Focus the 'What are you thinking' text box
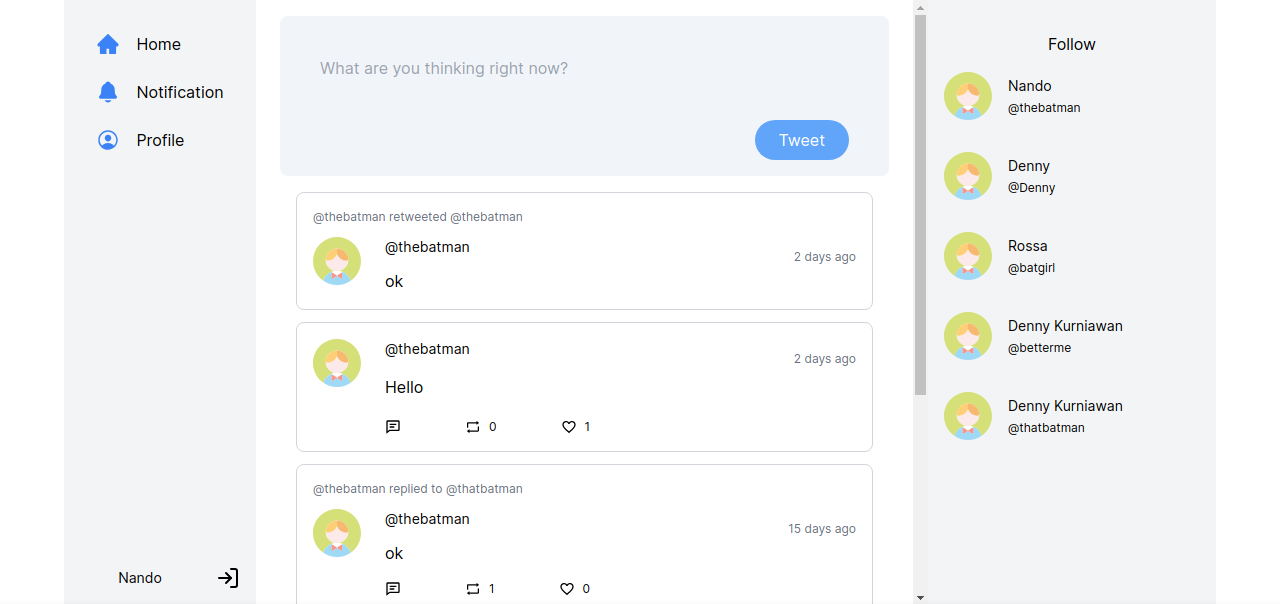 pos(584,69)
